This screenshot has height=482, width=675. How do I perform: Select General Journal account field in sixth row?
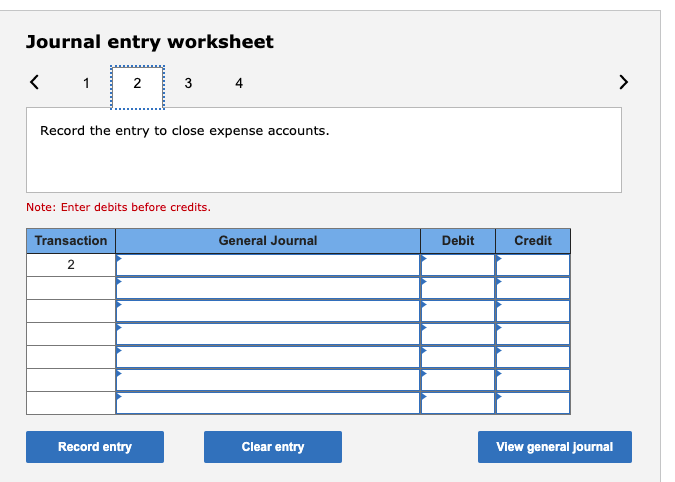(x=268, y=380)
